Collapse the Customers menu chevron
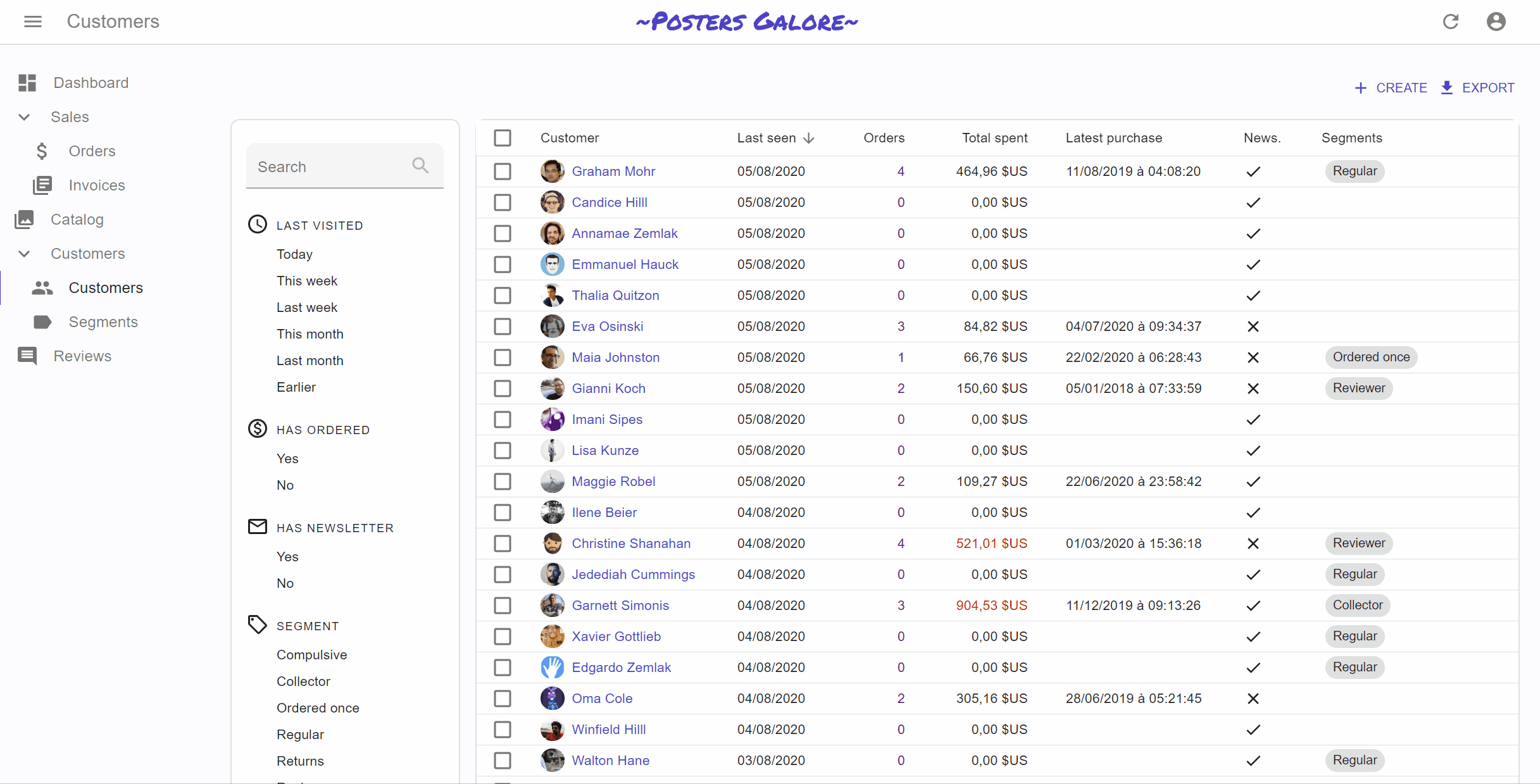The image size is (1540, 784). tap(24, 254)
